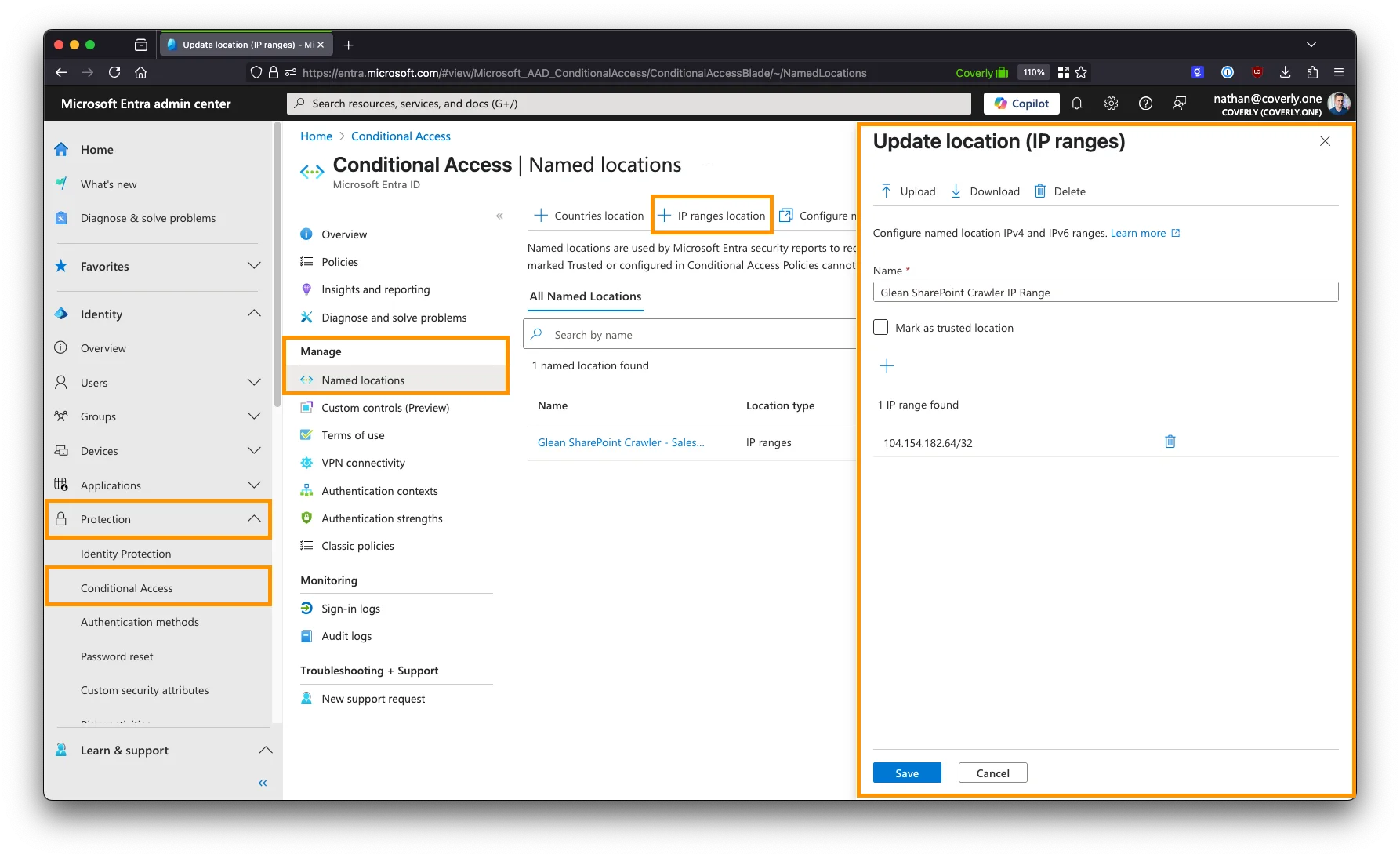
Task: Remove the 104.154.182.64/32 IP range
Action: (x=1170, y=441)
